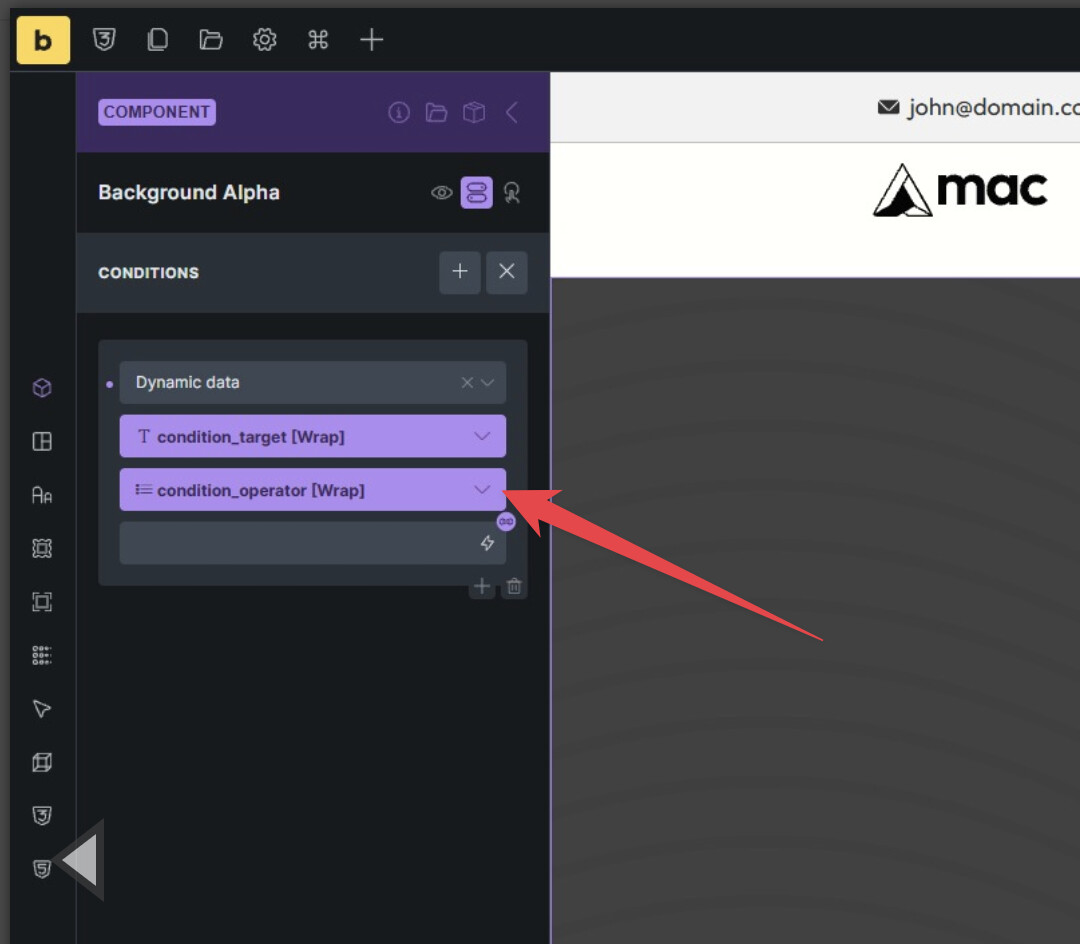Toggle the interactions icon beside Background Alpha
Viewport: 1080px width, 944px height.
coord(512,193)
